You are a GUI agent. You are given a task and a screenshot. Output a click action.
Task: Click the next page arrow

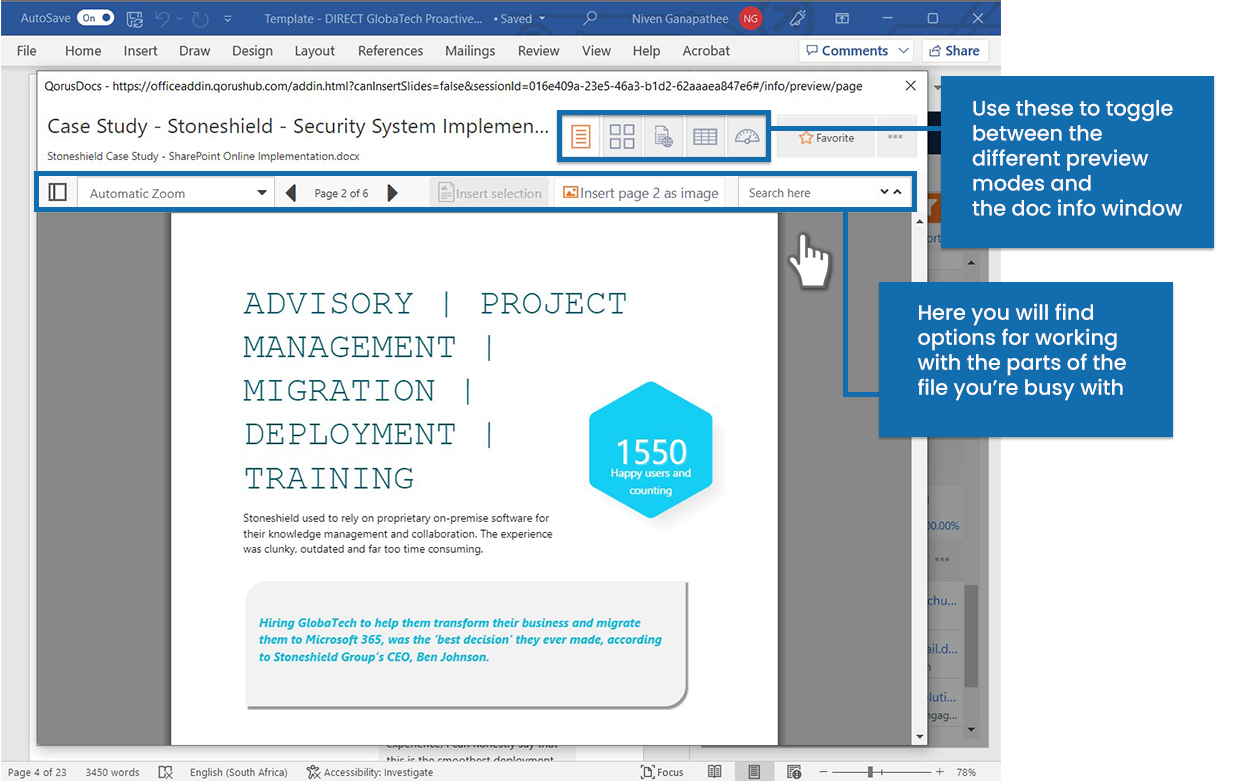(392, 192)
